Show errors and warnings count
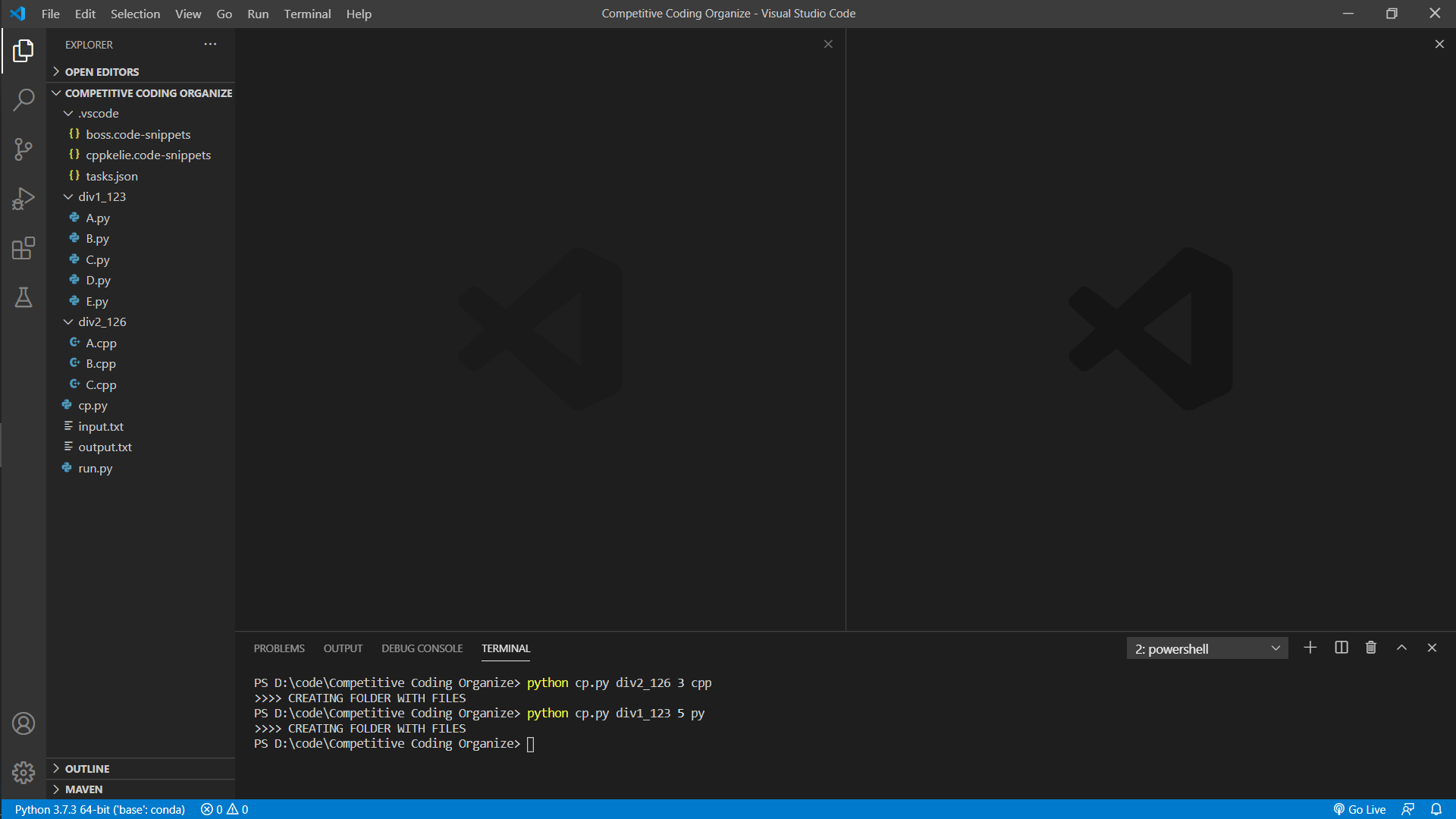Viewport: 1456px width, 819px height. [224, 809]
